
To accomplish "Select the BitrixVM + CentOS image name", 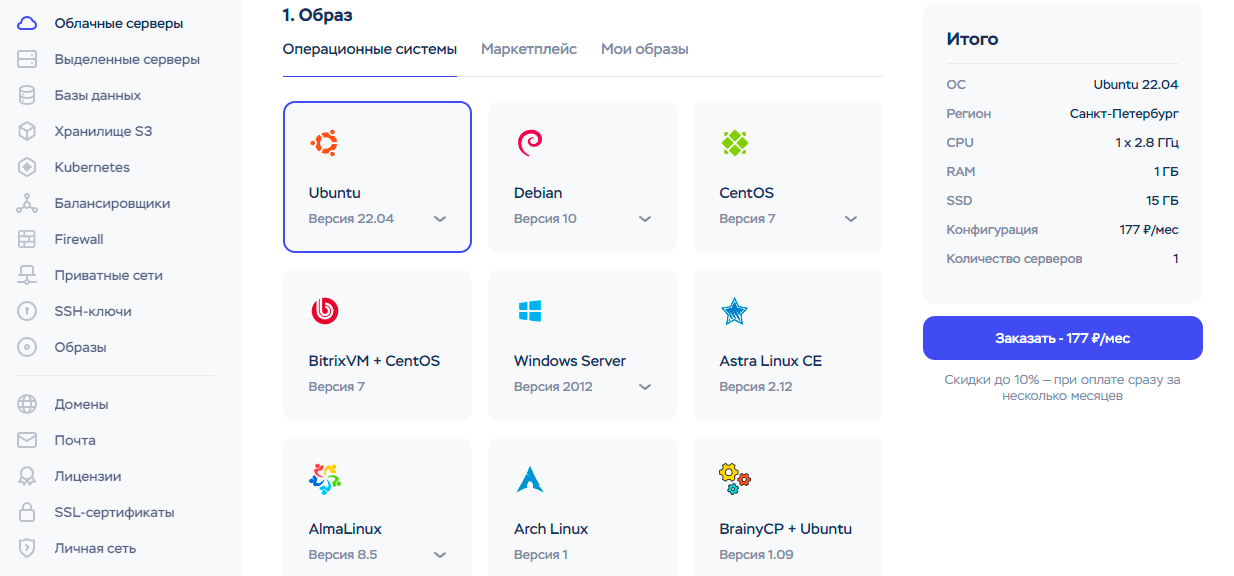I will 374,361.
